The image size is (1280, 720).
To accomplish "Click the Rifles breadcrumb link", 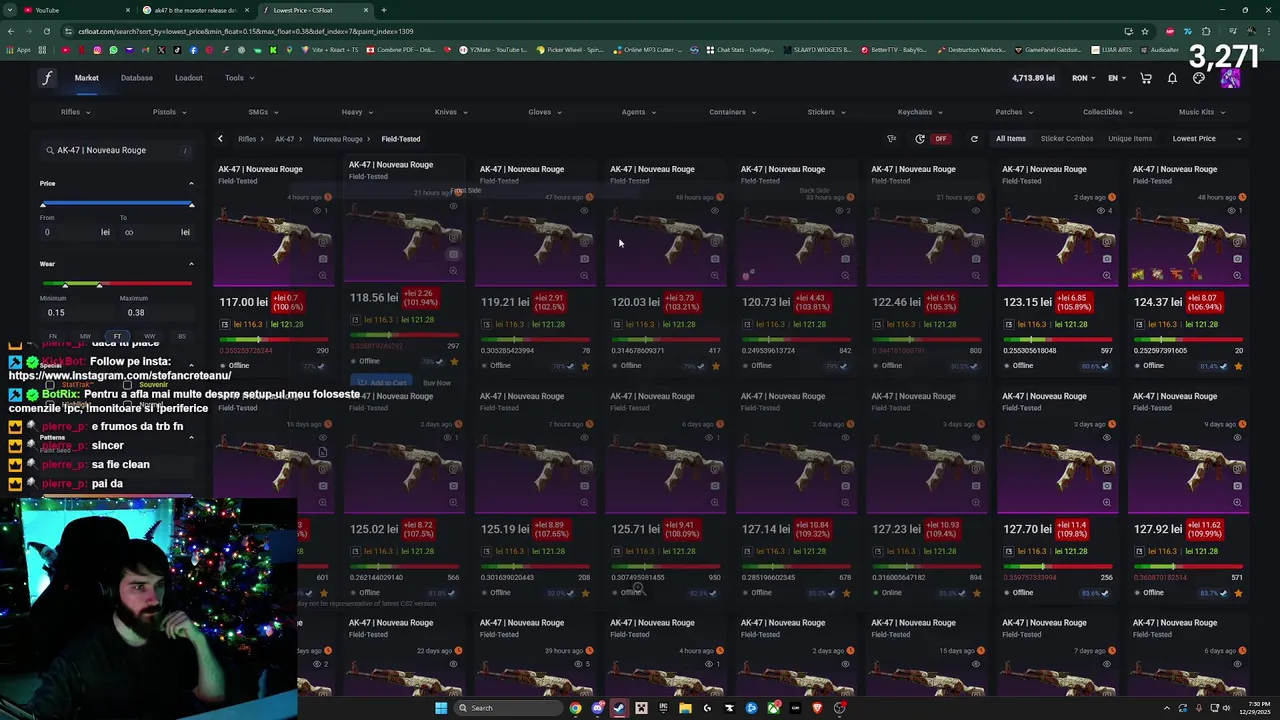I will (x=247, y=139).
